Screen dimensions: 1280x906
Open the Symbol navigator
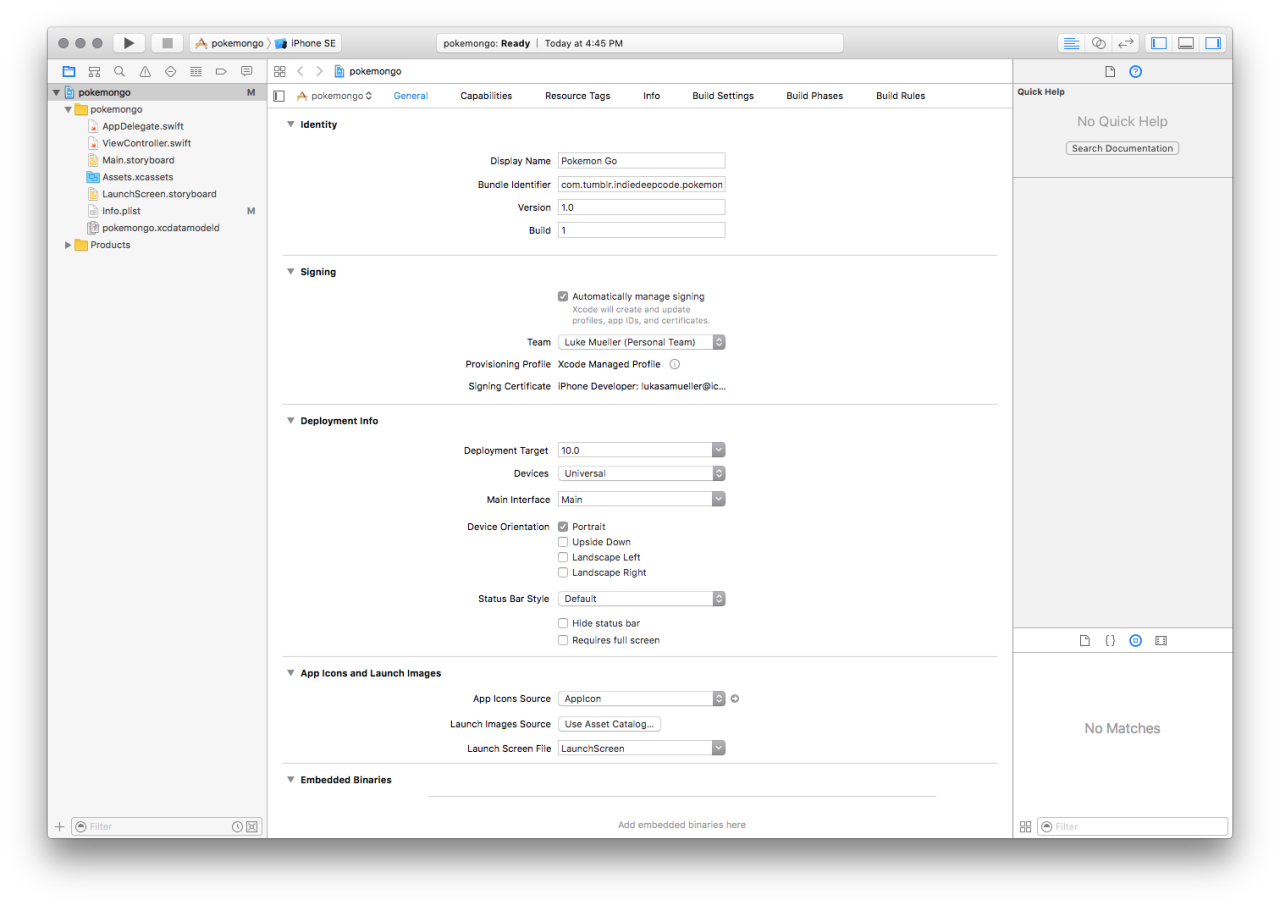click(94, 71)
